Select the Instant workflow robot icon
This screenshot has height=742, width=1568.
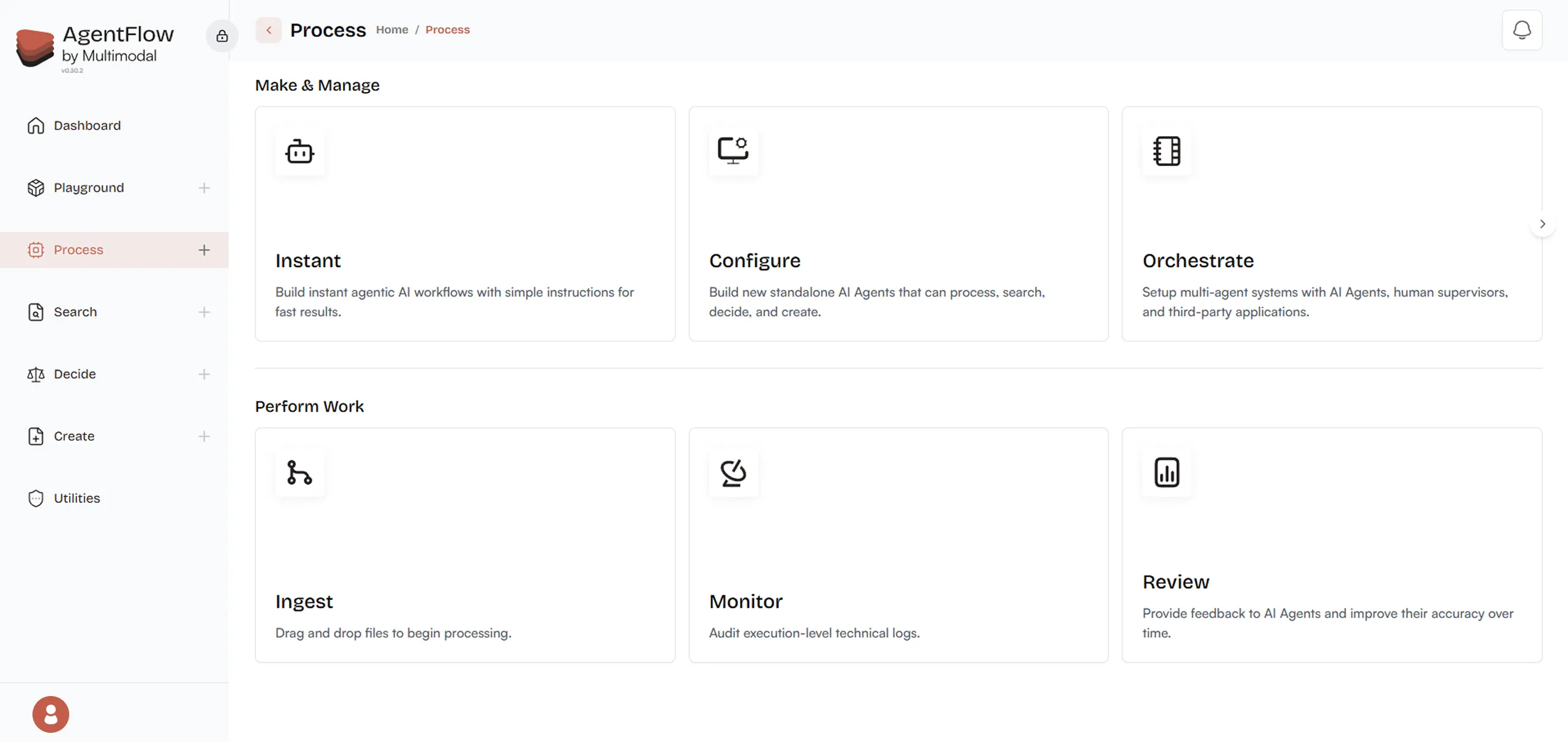click(x=300, y=152)
